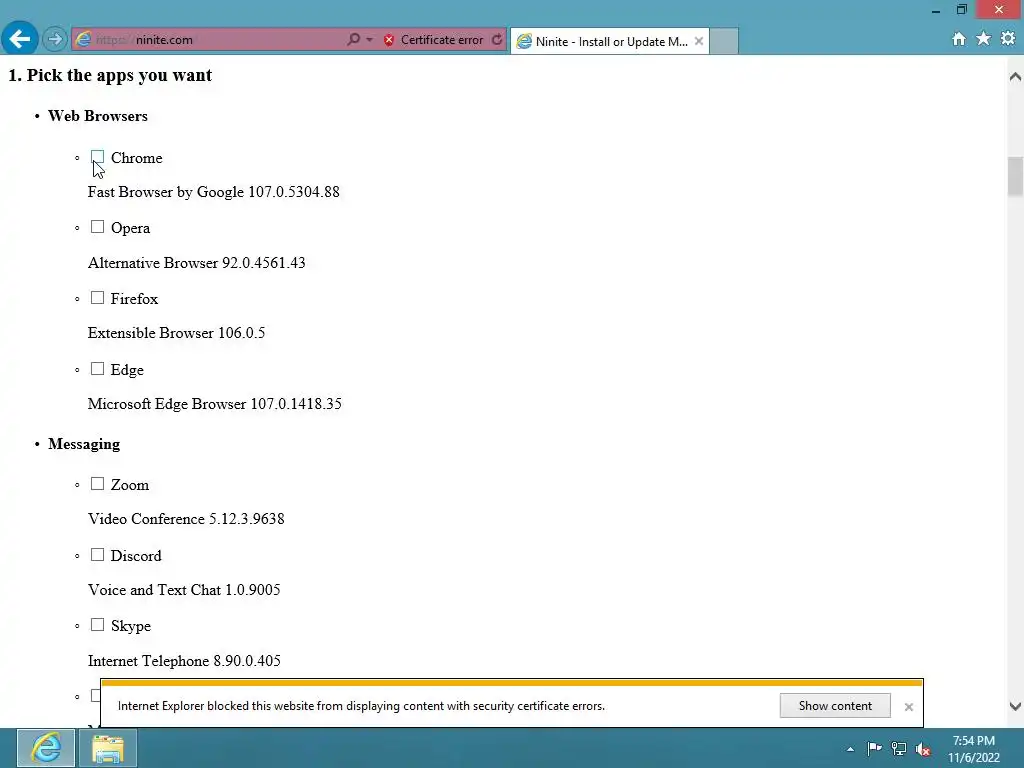Check the Edge checkbox
This screenshot has width=1024, height=768.
pyautogui.click(x=97, y=369)
